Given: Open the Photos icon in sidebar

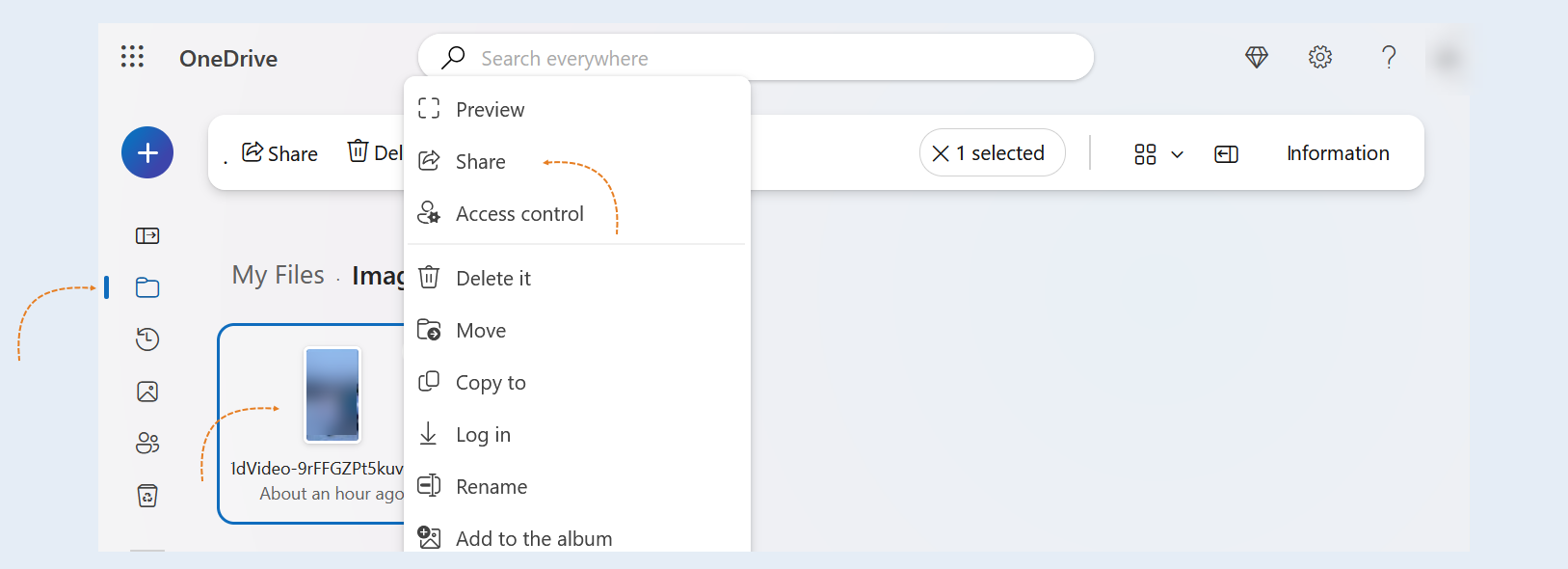Looking at the screenshot, I should [x=147, y=392].
